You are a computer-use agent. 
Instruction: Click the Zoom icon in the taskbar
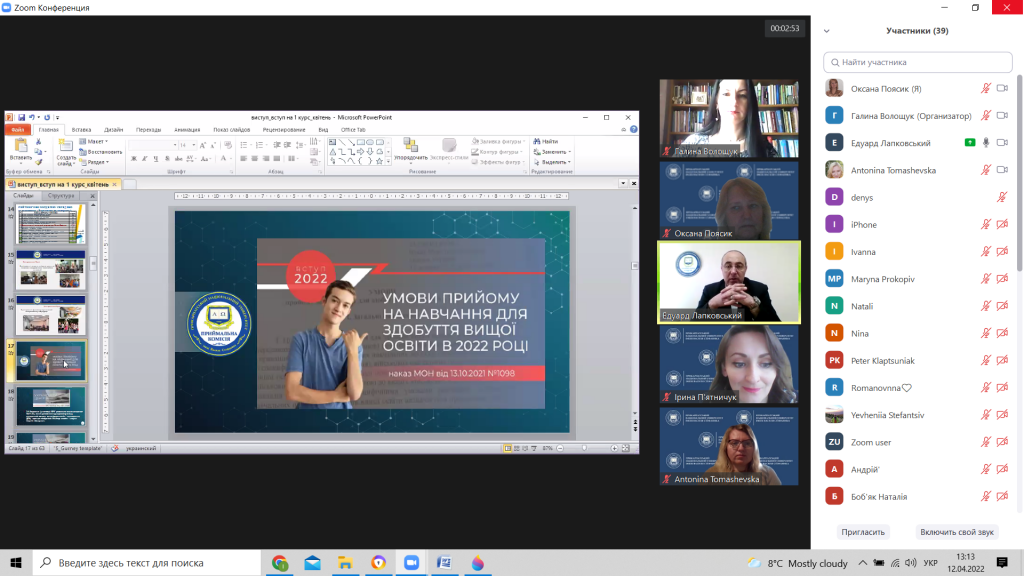[411, 563]
